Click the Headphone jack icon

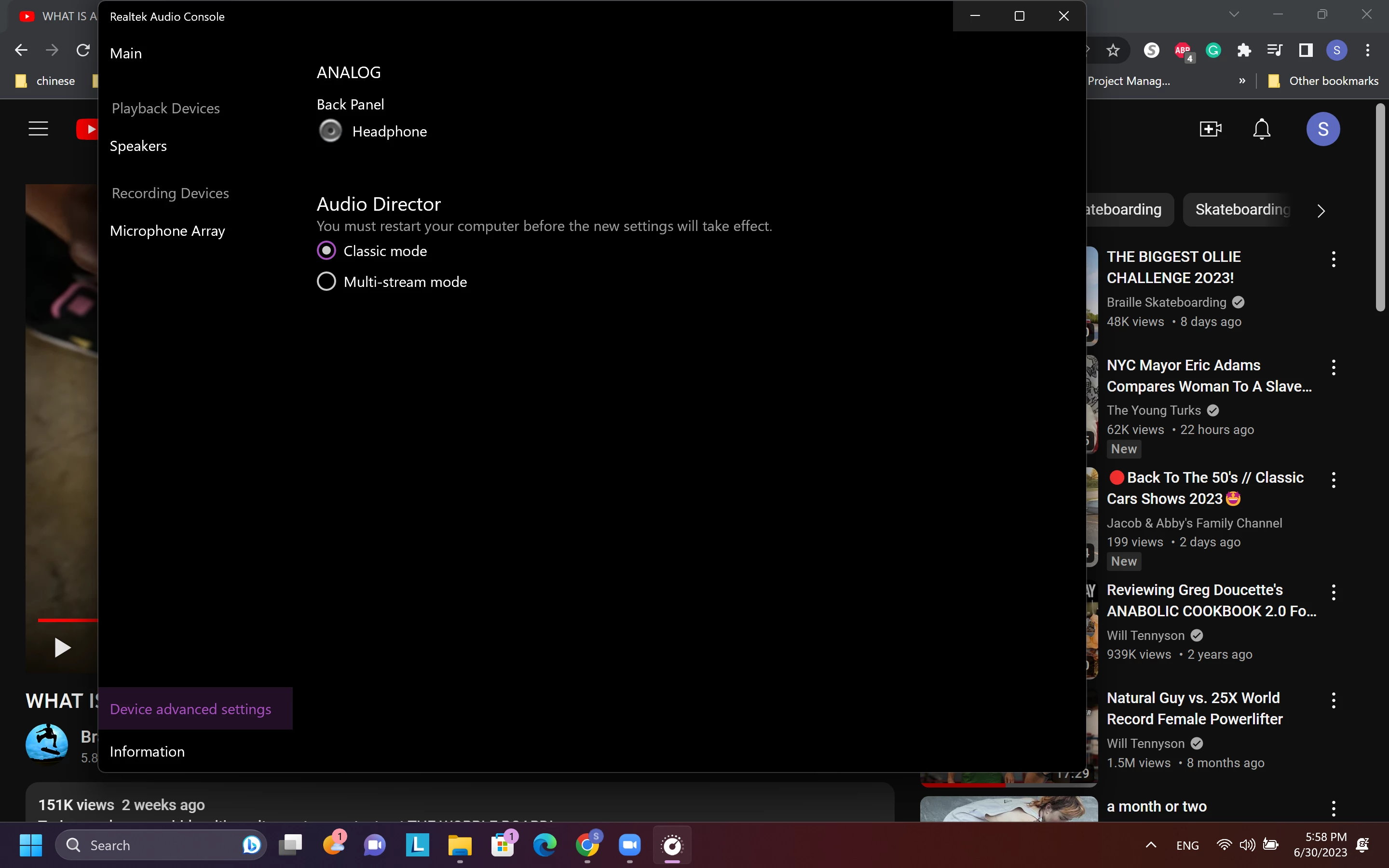[330, 131]
